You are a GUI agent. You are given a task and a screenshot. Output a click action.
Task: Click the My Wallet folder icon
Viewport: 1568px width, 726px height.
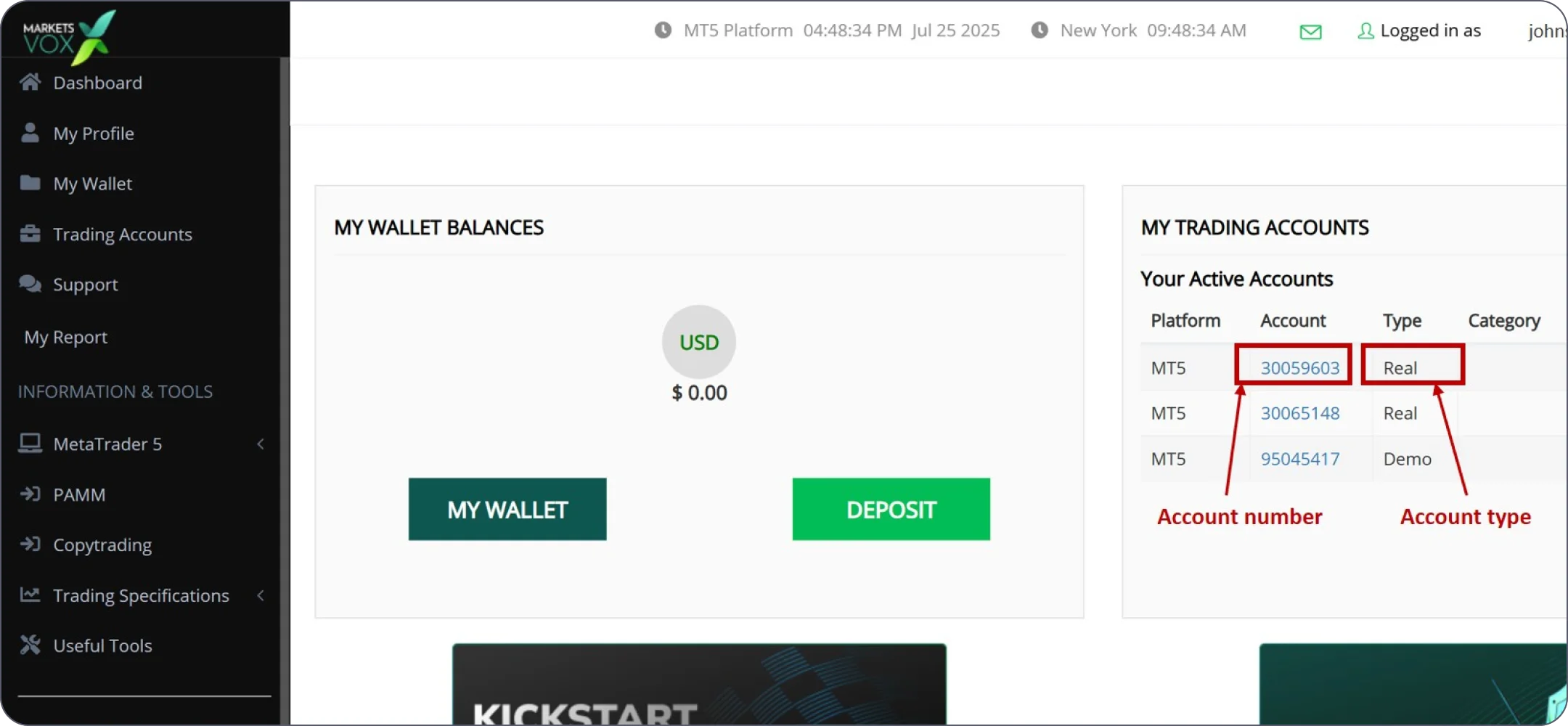pyautogui.click(x=30, y=182)
